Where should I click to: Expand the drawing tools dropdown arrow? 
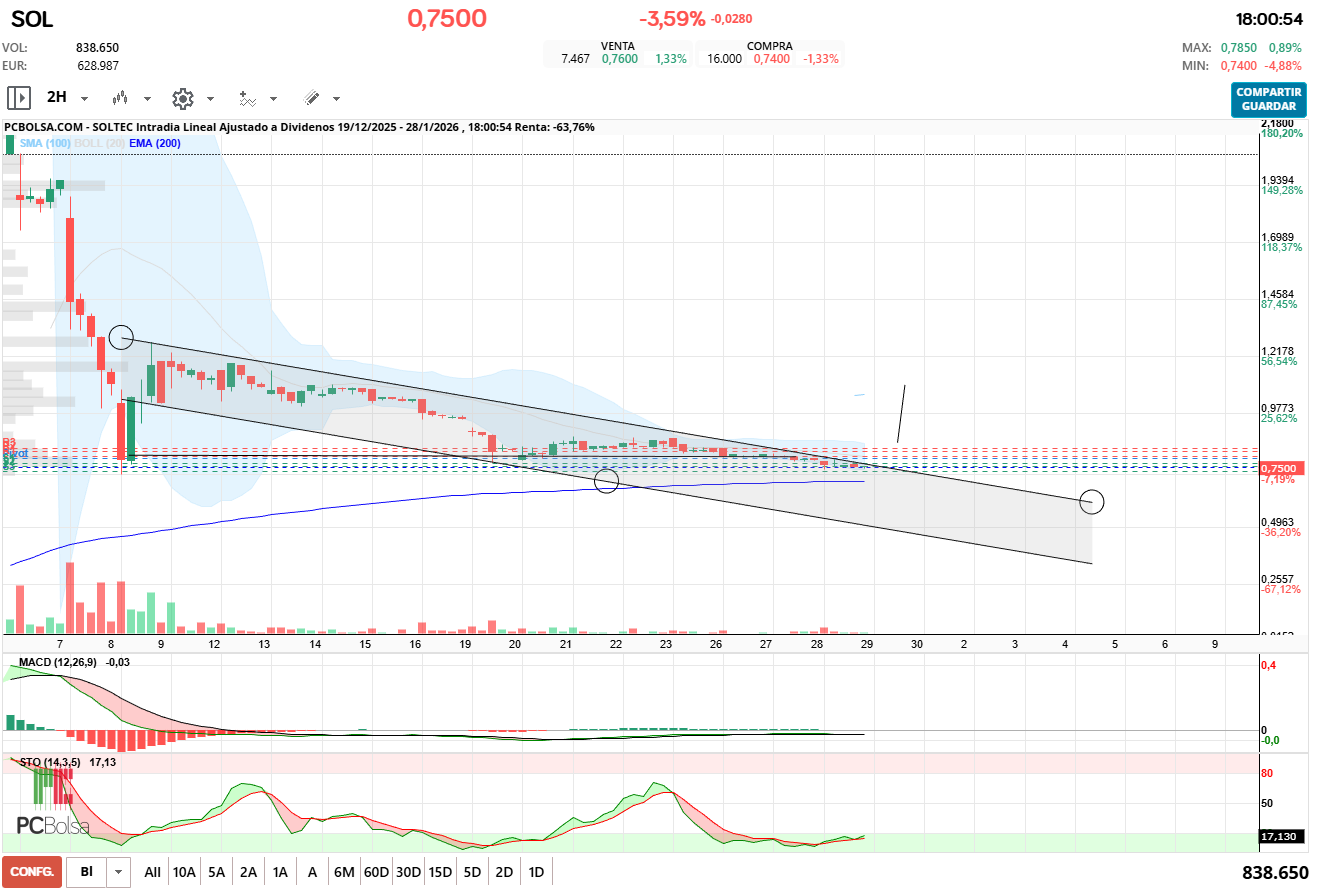coord(336,99)
